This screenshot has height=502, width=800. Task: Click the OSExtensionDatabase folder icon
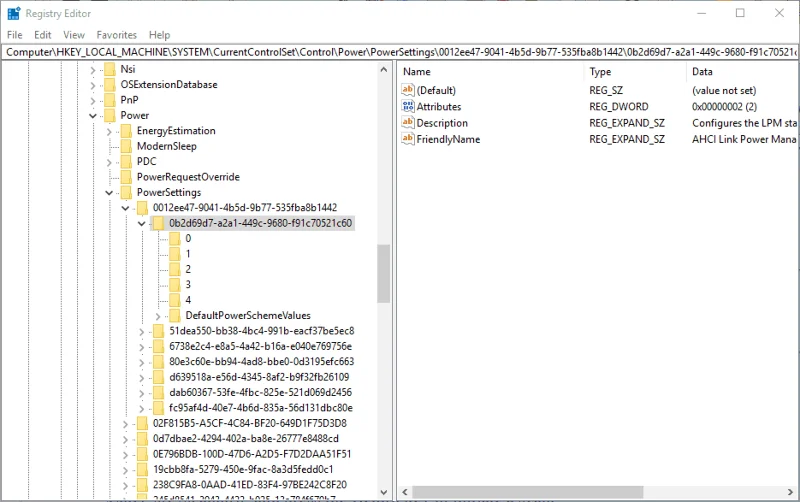[110, 85]
